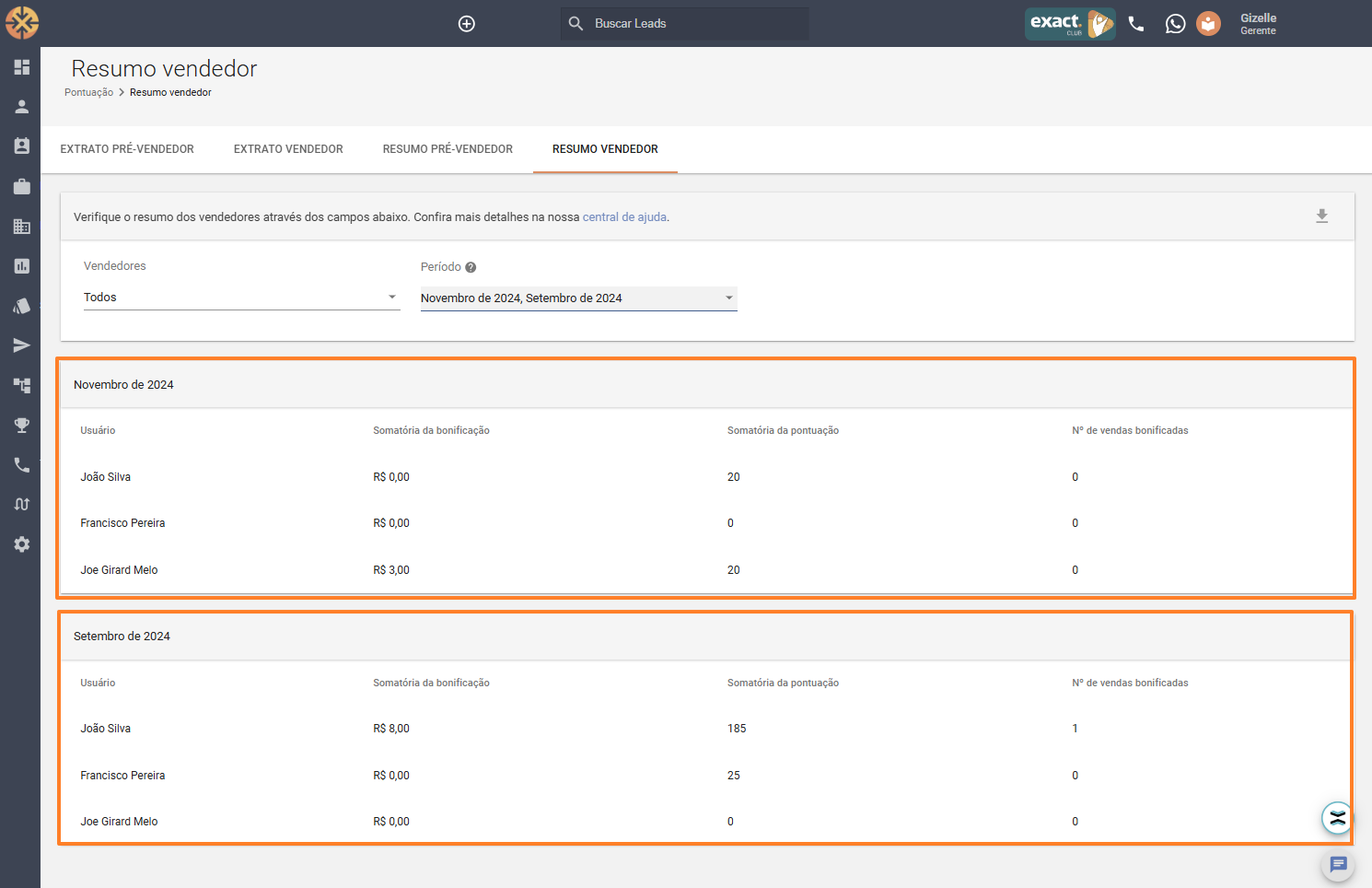Open the phone icon in sidebar
Image resolution: width=1372 pixels, height=888 pixels.
click(22, 464)
